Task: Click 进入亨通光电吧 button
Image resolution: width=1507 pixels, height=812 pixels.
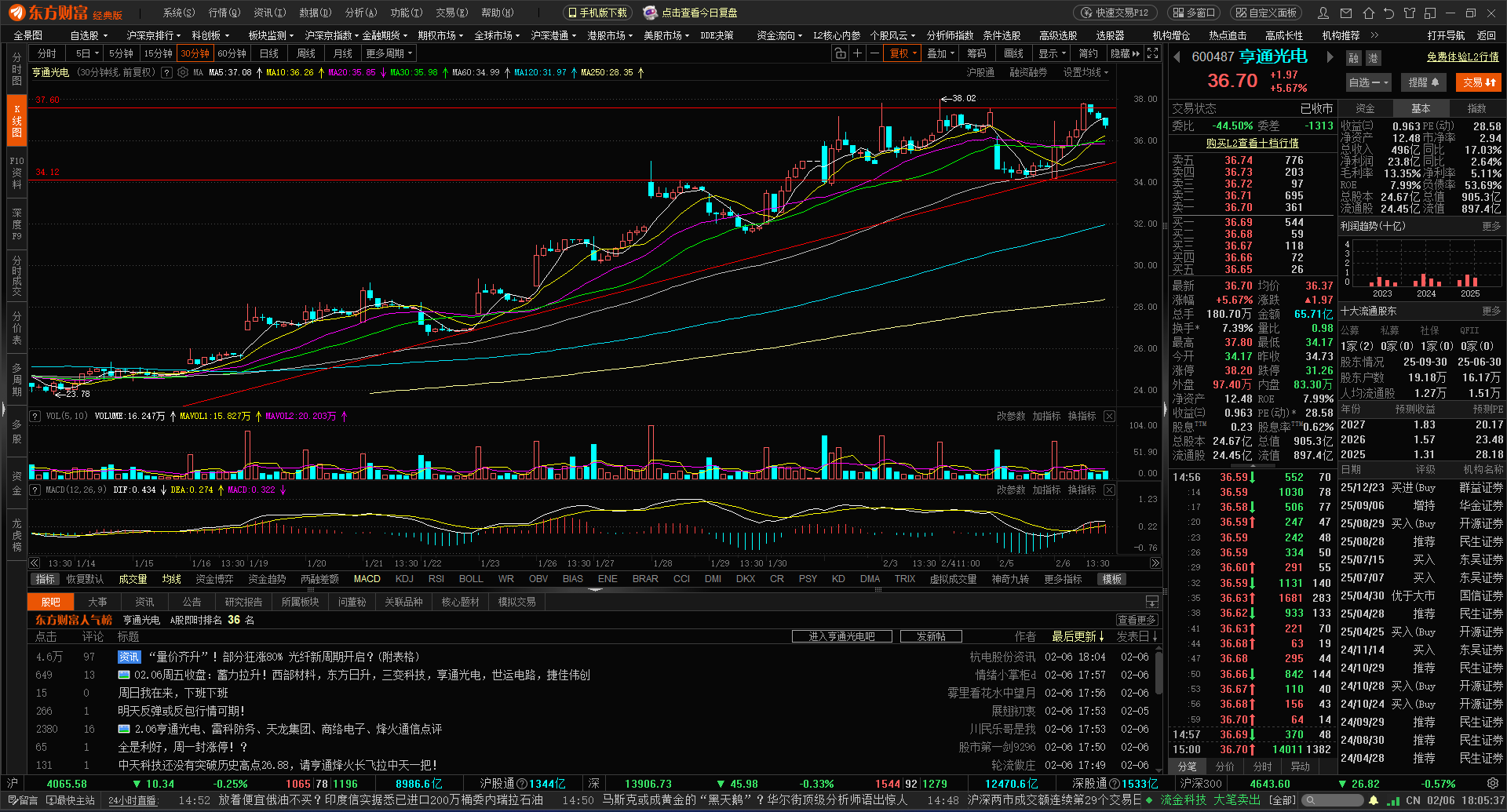Action: pyautogui.click(x=841, y=636)
